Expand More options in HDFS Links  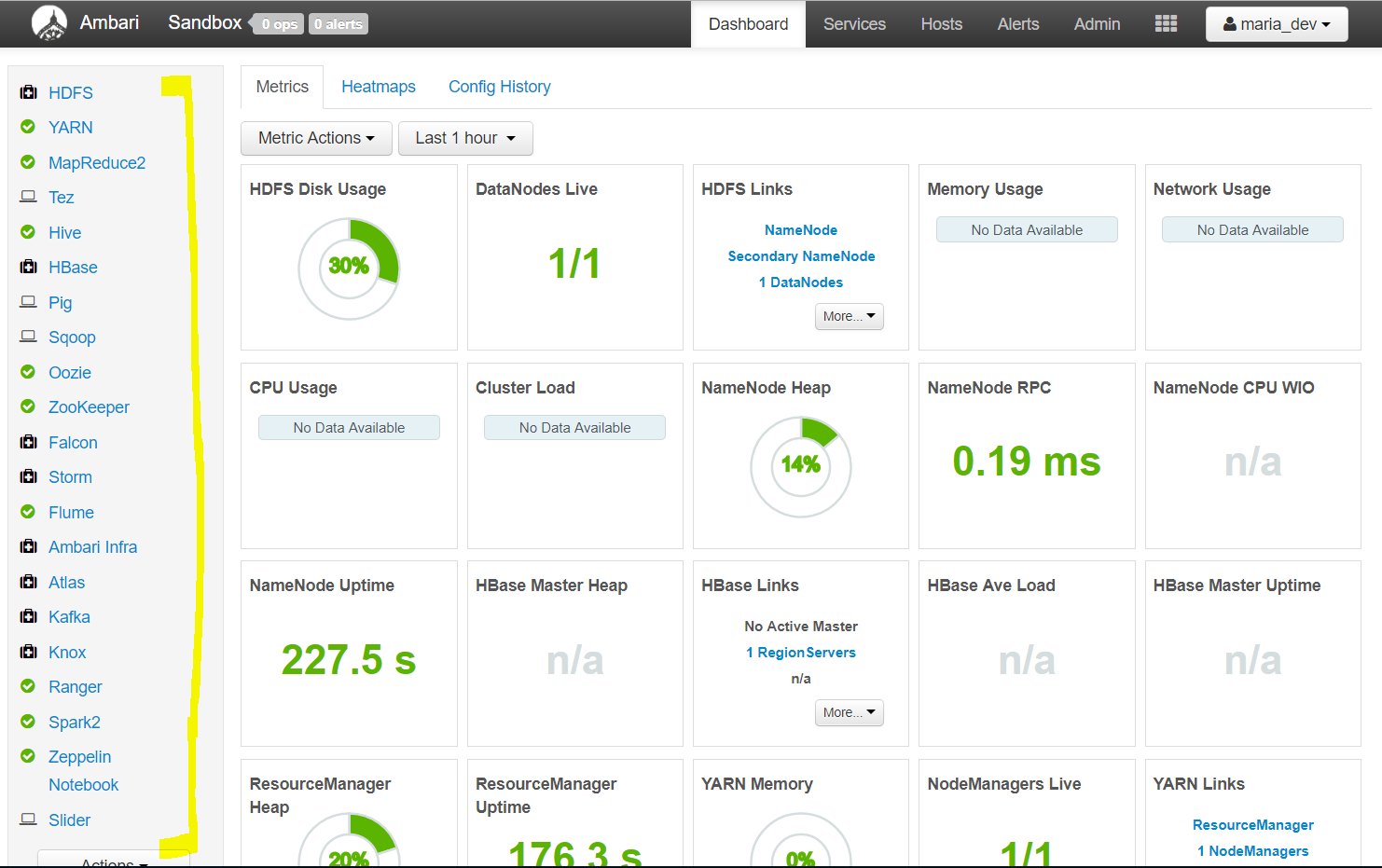click(x=849, y=316)
